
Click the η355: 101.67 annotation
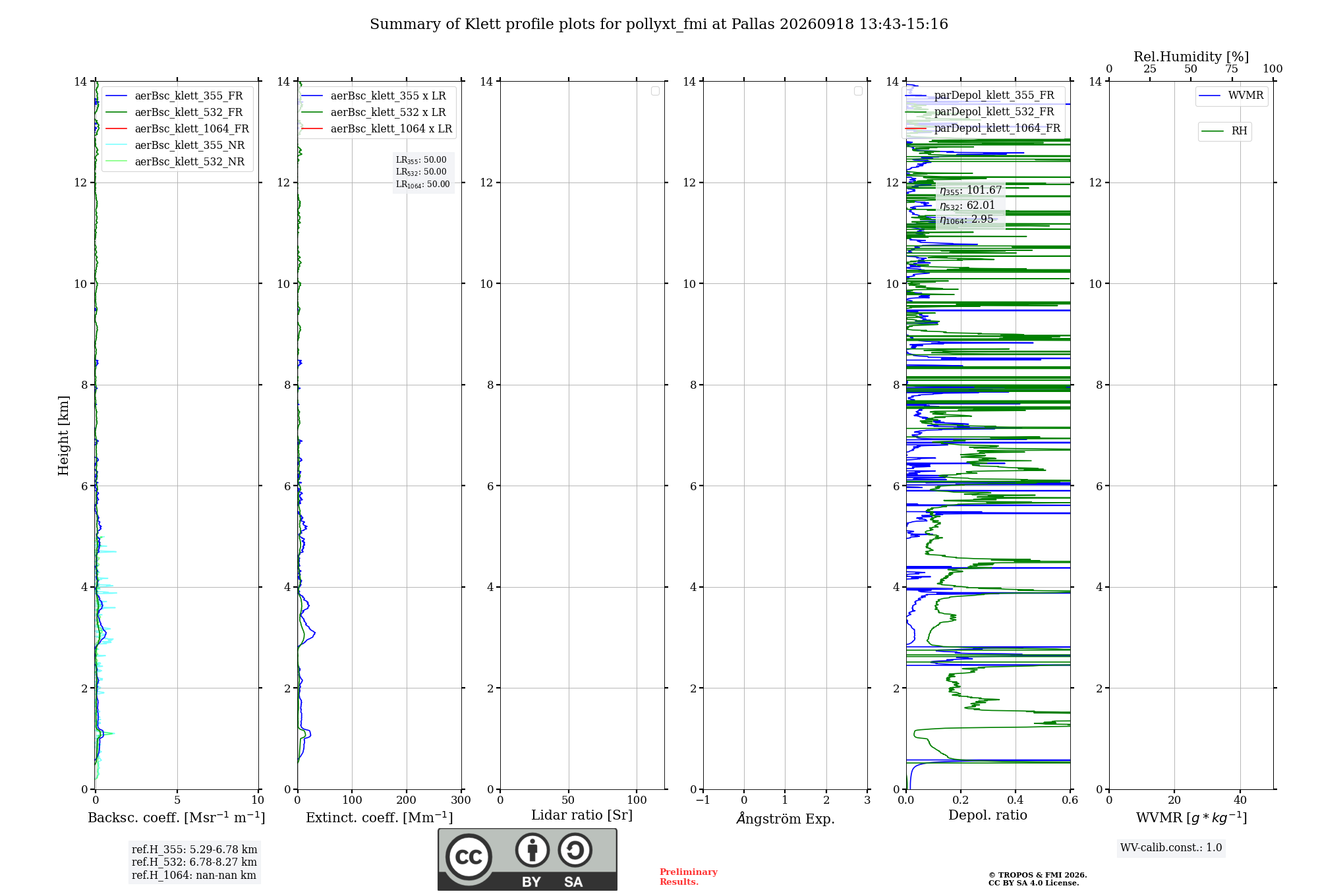coord(971,190)
